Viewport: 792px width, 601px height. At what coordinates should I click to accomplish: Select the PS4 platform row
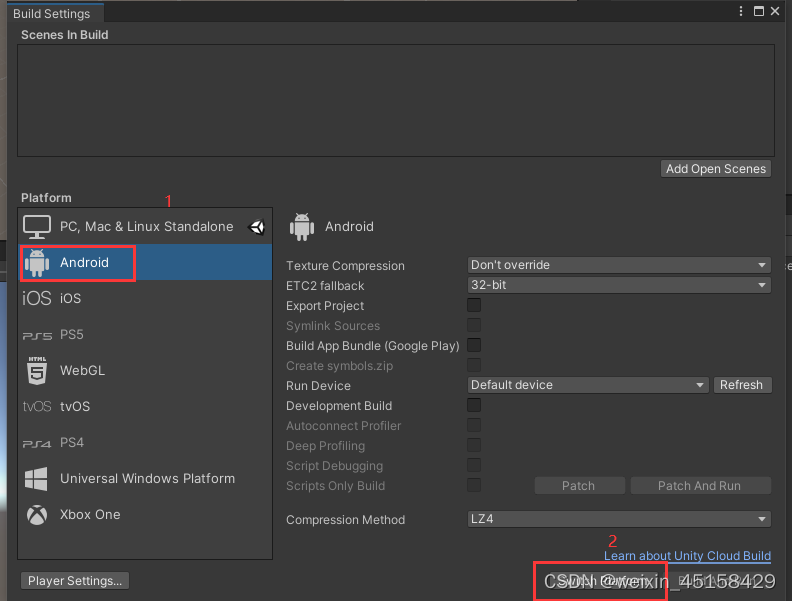click(x=145, y=443)
